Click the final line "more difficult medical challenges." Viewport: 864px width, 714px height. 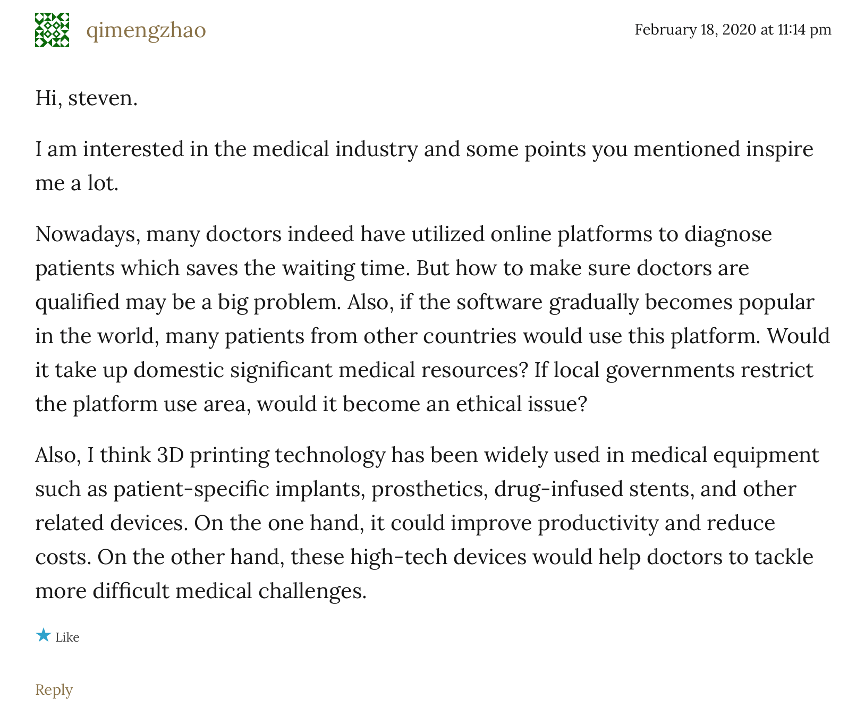(201, 592)
